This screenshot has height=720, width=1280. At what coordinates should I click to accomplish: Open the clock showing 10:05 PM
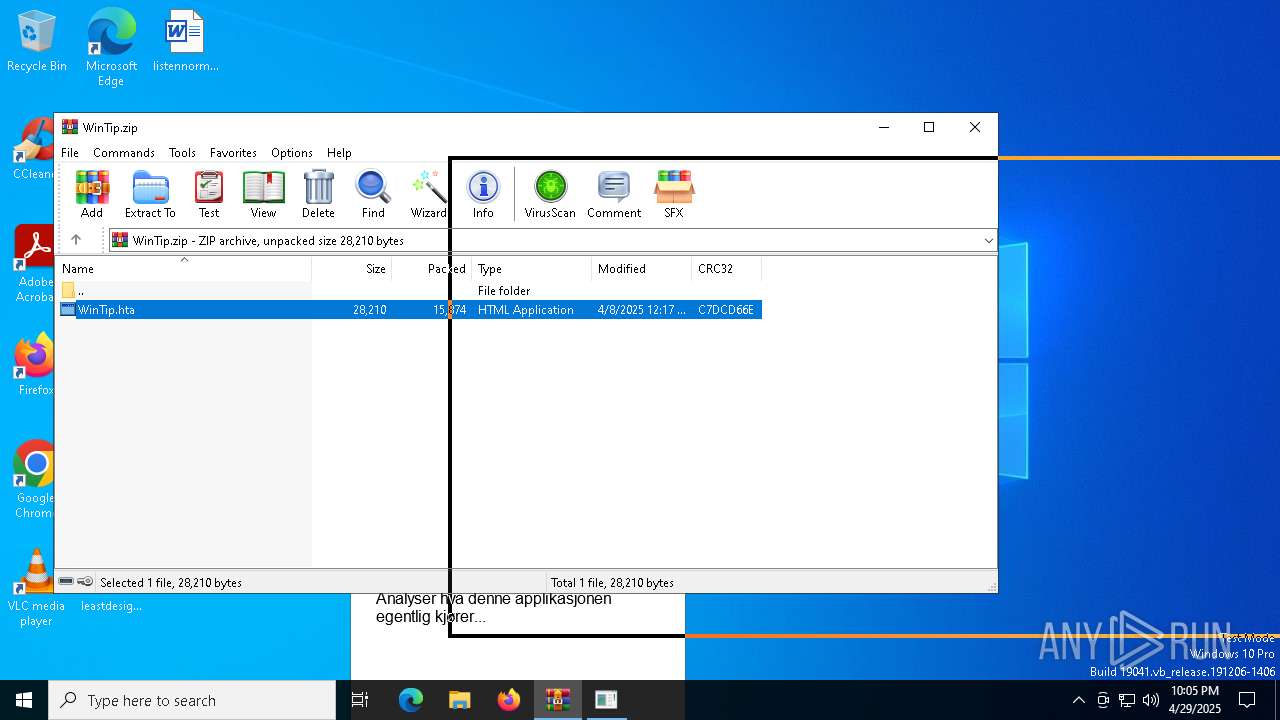[x=1195, y=700]
